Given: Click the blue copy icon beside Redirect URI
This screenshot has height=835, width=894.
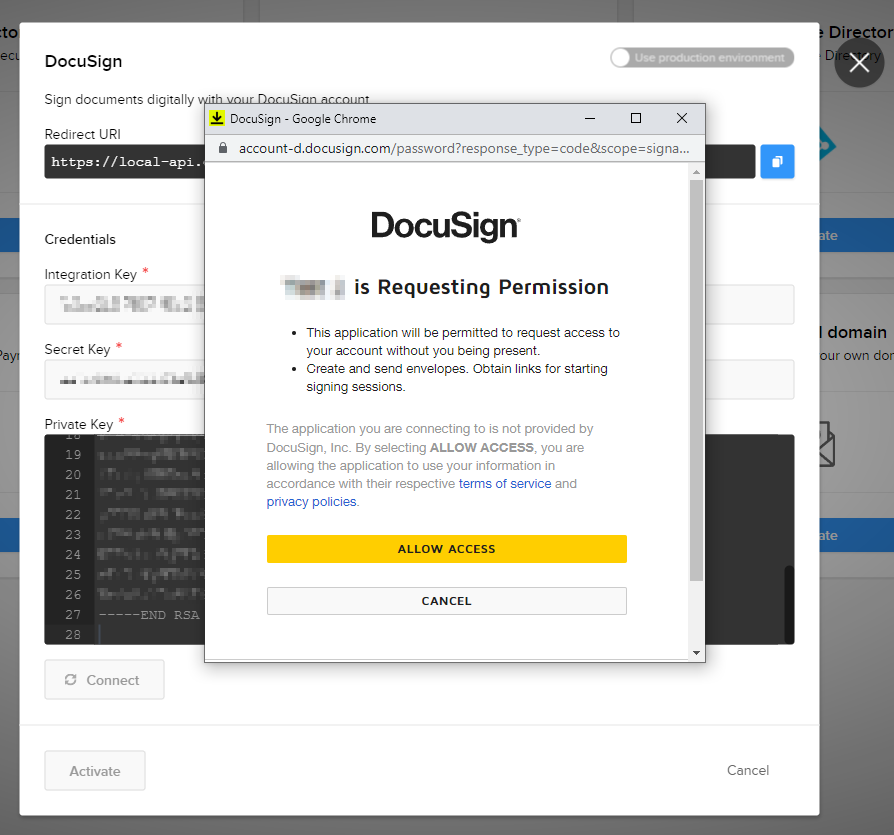Looking at the screenshot, I should pos(777,161).
